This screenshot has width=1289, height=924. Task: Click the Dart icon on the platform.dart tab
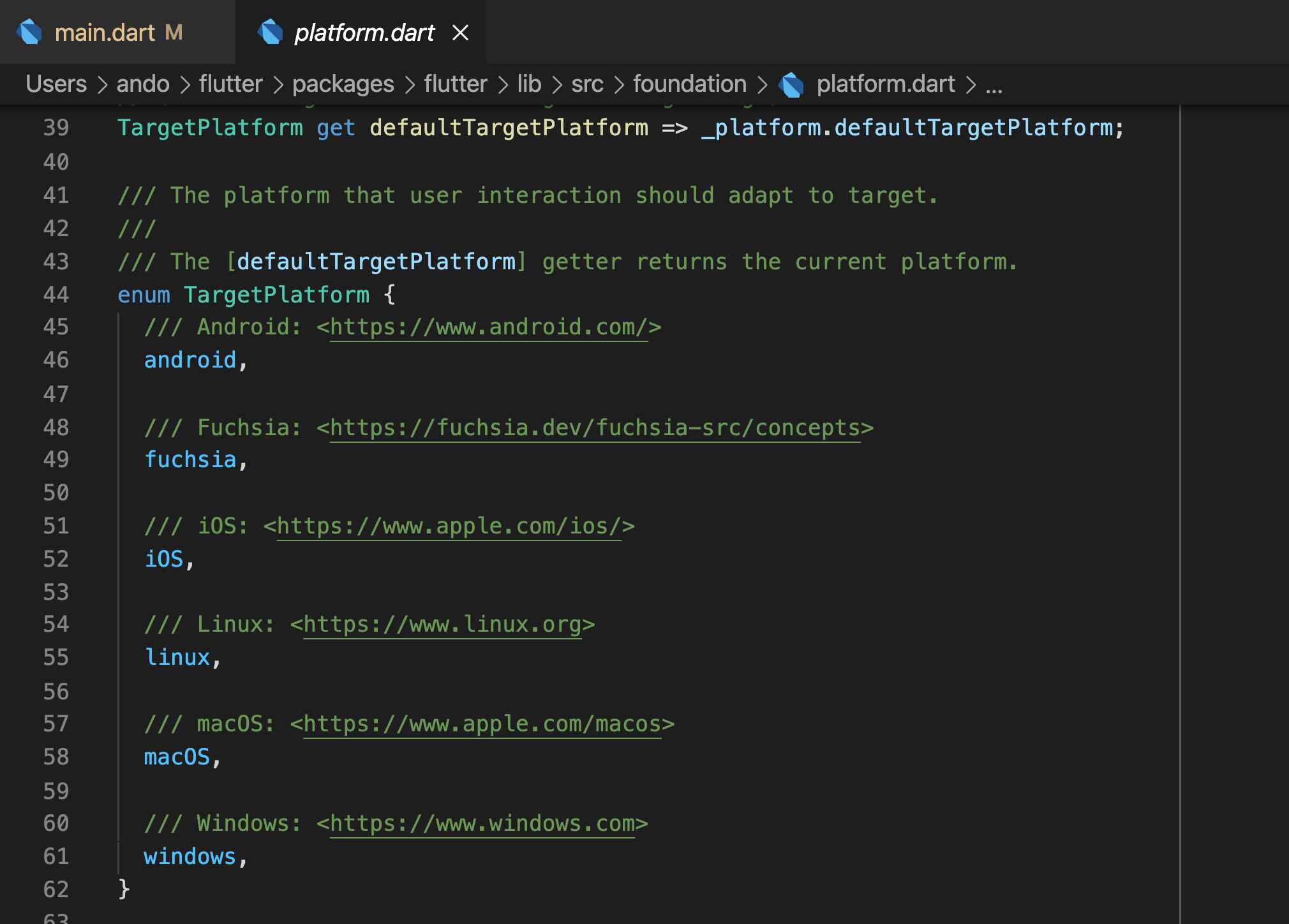pyautogui.click(x=271, y=32)
